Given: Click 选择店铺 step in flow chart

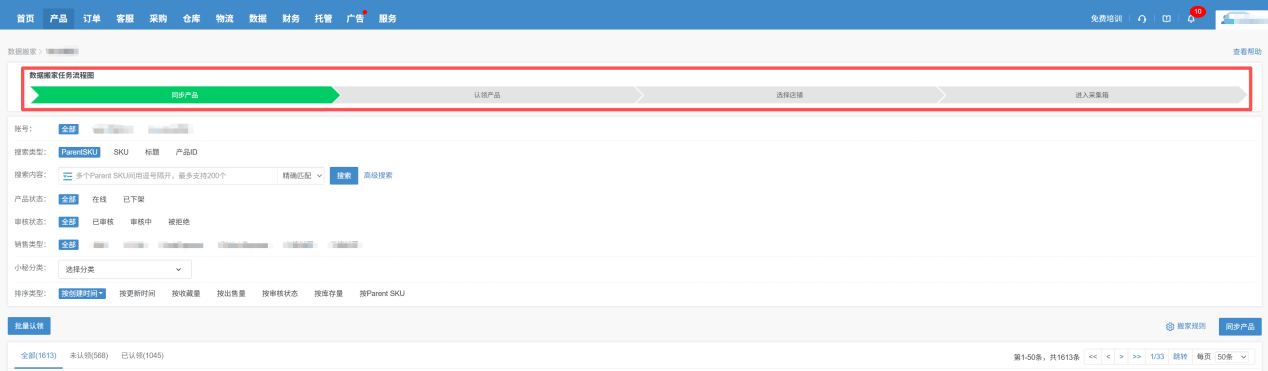Looking at the screenshot, I should point(789,95).
